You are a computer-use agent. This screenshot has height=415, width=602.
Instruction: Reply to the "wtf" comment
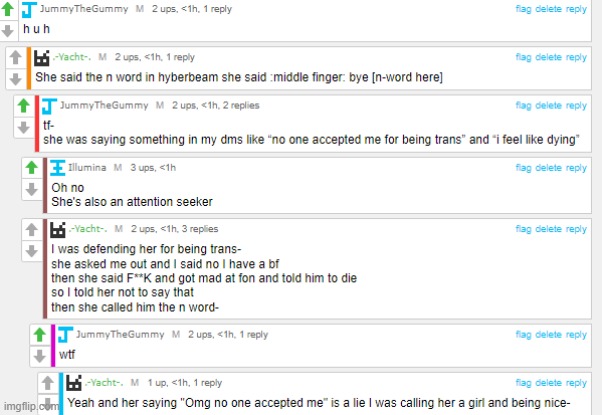tap(576, 334)
